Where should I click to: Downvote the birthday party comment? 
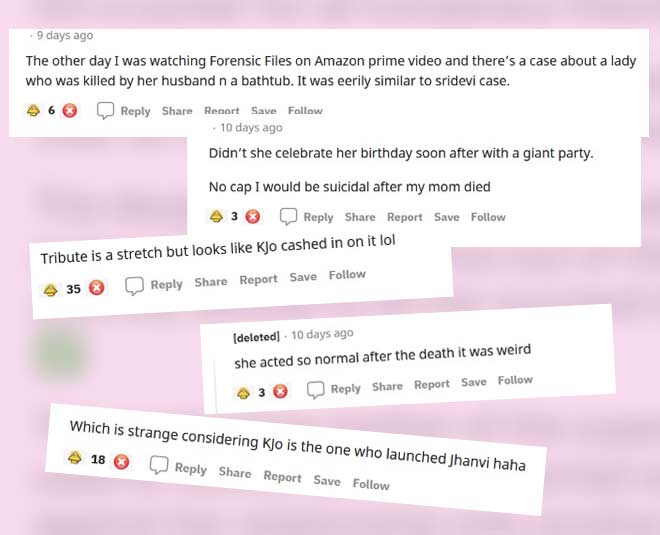(253, 216)
